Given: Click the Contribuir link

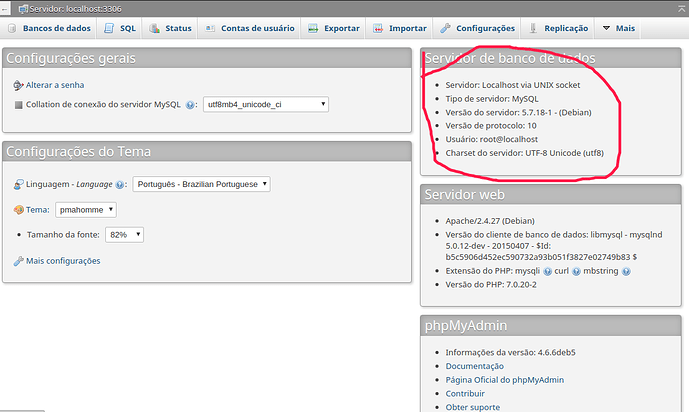Looking at the screenshot, I should click(x=465, y=394).
